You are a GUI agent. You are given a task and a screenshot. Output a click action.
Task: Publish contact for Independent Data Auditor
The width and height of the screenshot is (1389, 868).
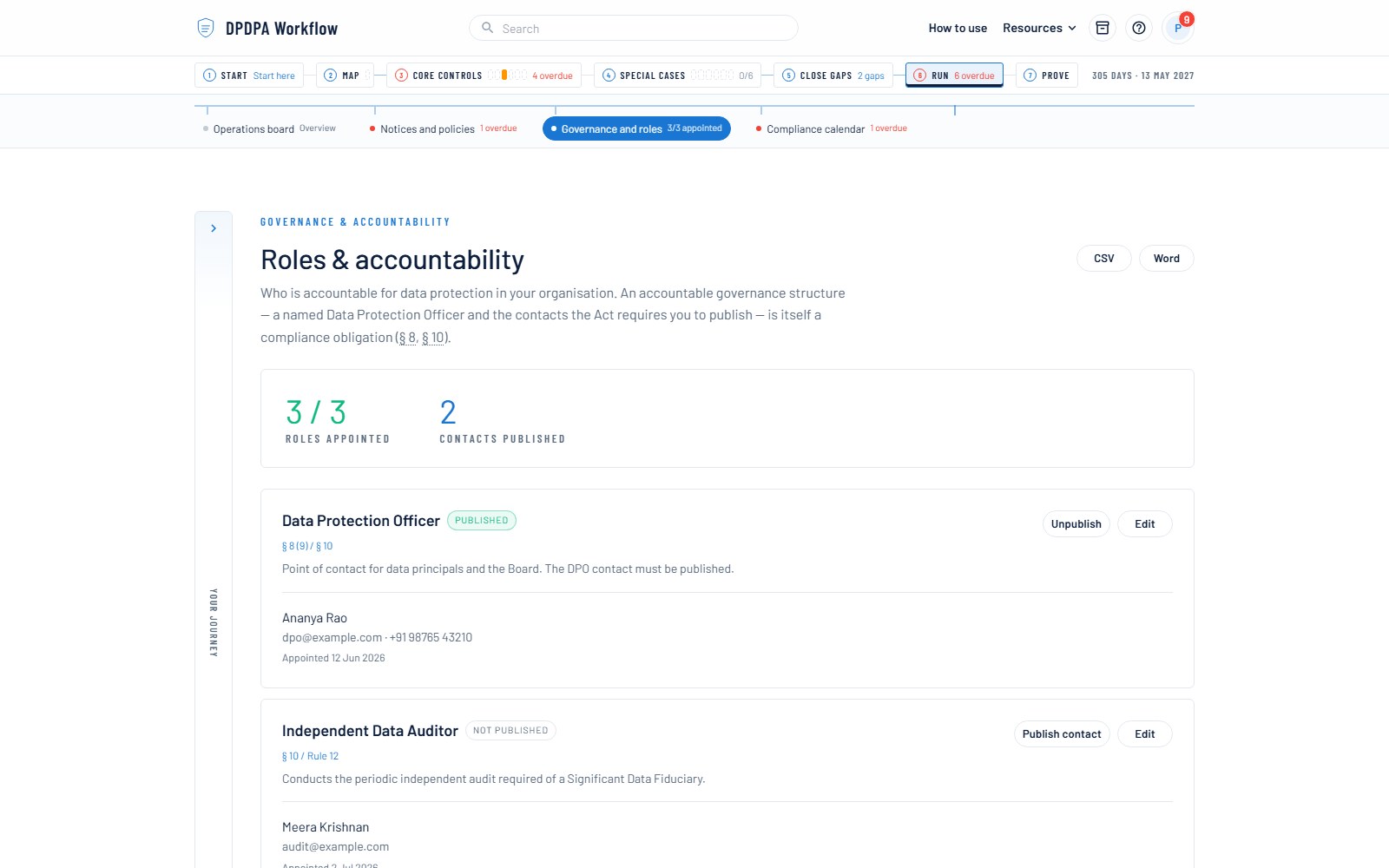click(x=1061, y=733)
